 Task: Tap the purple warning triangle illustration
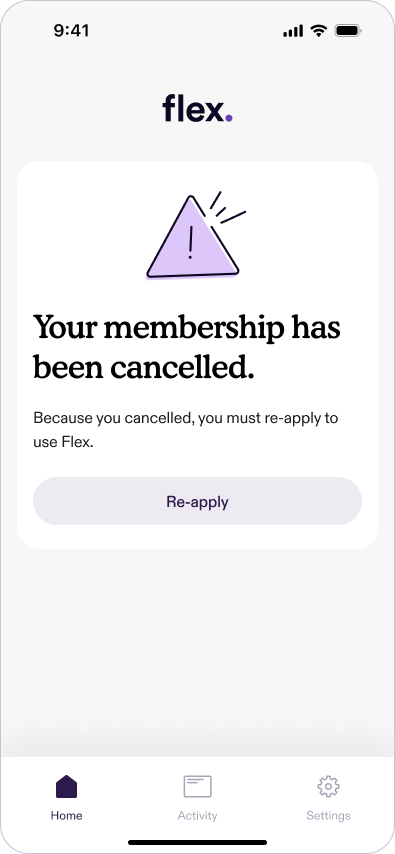pos(192,237)
